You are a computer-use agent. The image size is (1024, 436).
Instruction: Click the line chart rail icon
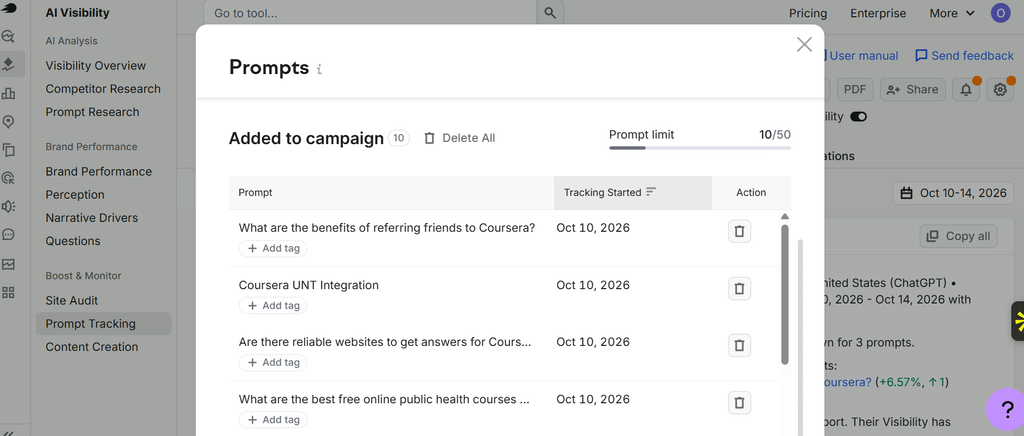8,264
